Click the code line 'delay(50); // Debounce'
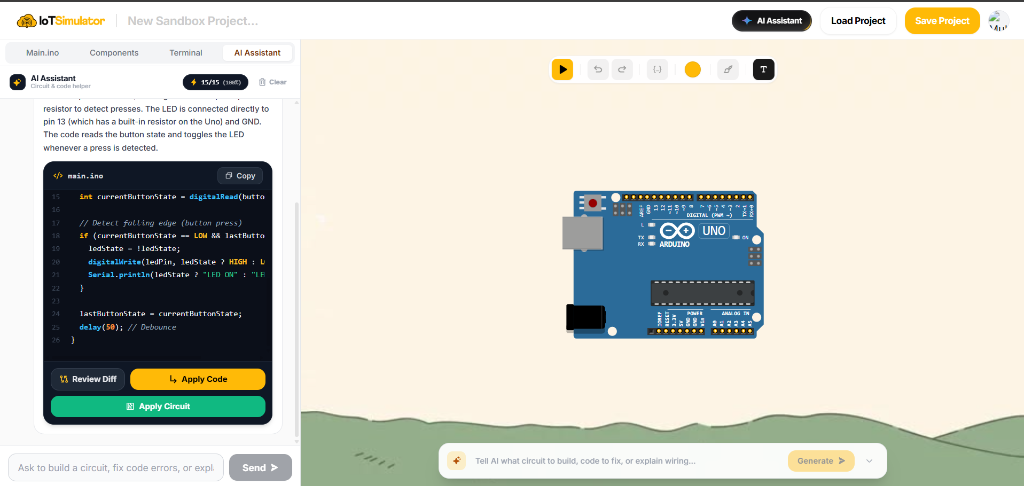 point(128,327)
